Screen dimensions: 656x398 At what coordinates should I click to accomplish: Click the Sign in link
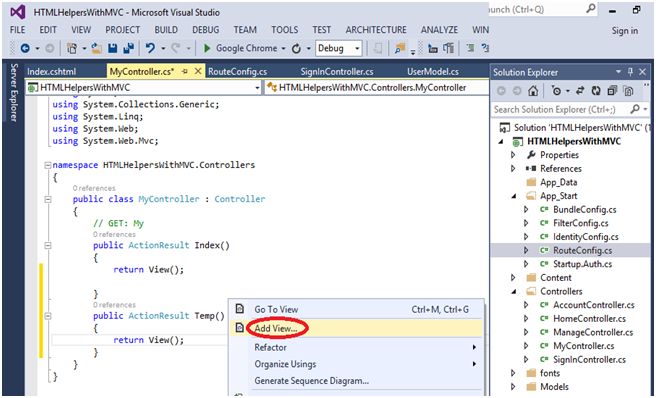625,31
